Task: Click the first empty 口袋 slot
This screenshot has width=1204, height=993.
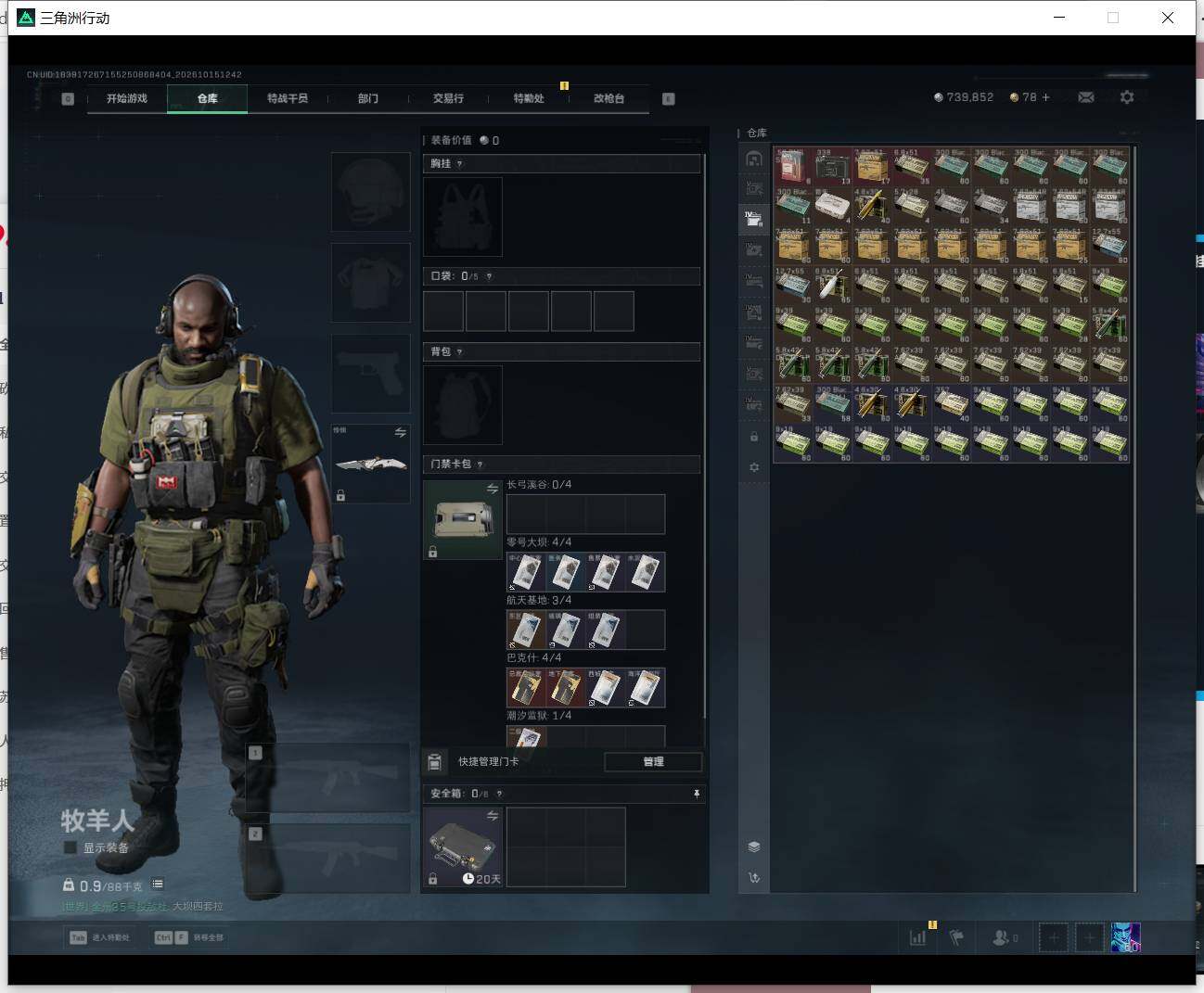Action: [443, 312]
